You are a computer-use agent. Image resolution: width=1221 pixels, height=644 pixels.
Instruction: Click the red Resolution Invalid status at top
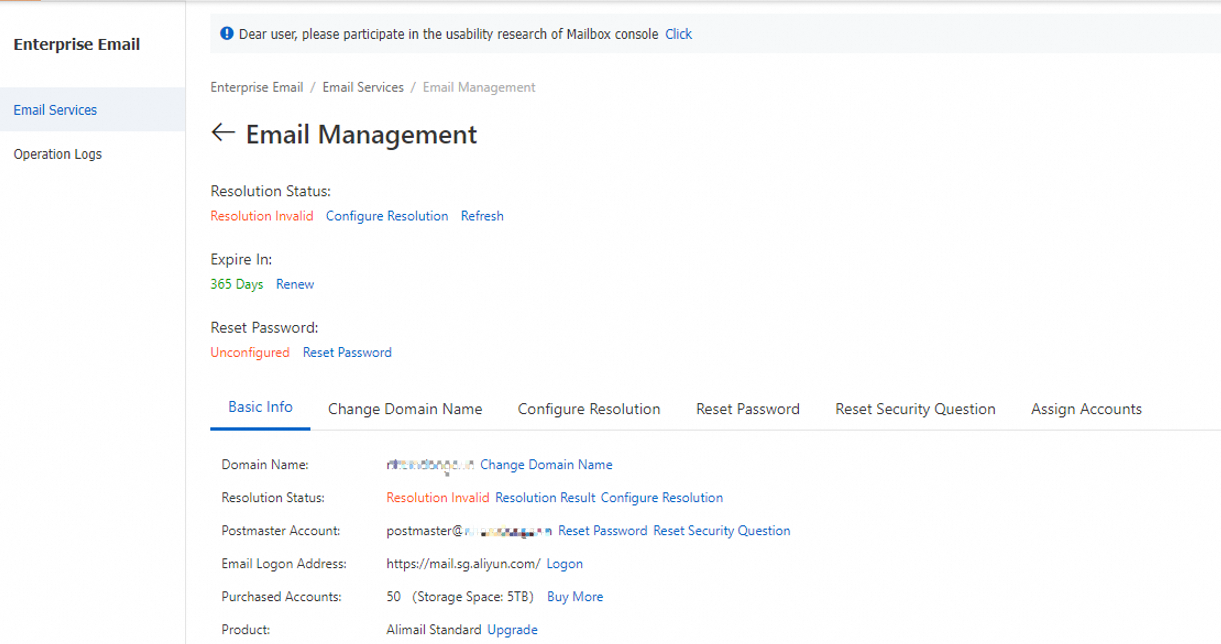[262, 216]
